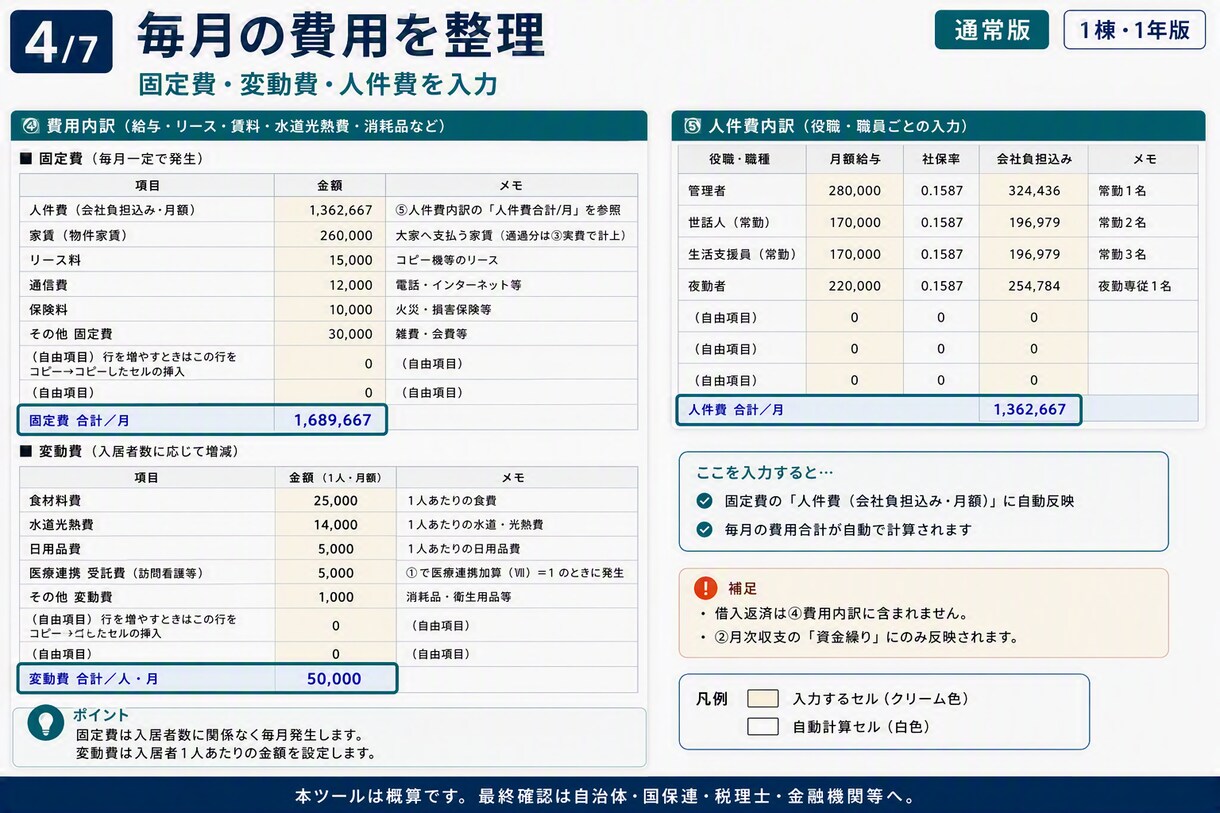Click the 4/7 step indicator badge
Image resolution: width=1220 pixels, height=813 pixels.
pyautogui.click(x=61, y=42)
